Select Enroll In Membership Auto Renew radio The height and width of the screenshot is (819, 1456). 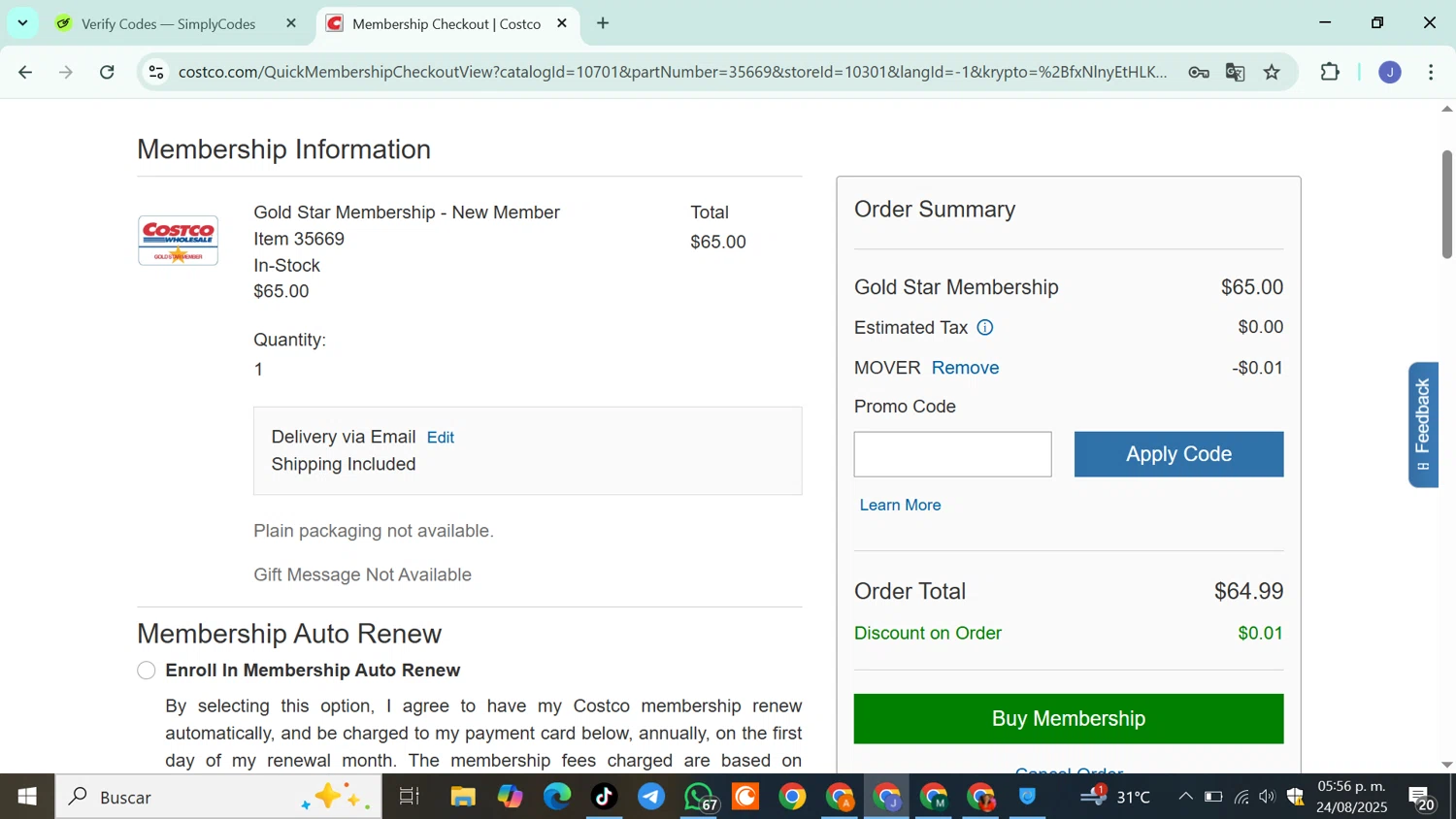[x=147, y=671]
